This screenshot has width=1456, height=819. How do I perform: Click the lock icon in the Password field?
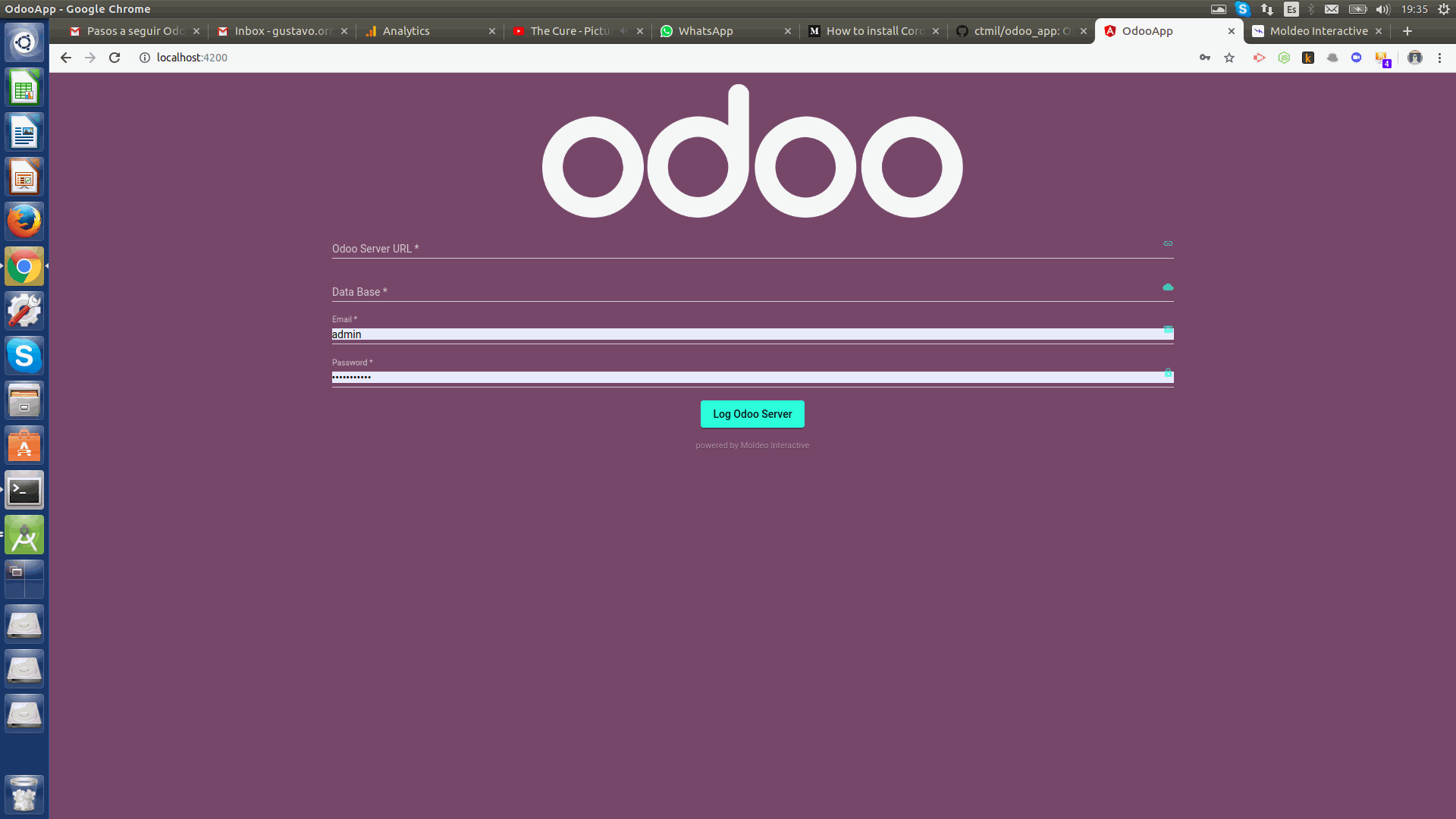coord(1169,373)
